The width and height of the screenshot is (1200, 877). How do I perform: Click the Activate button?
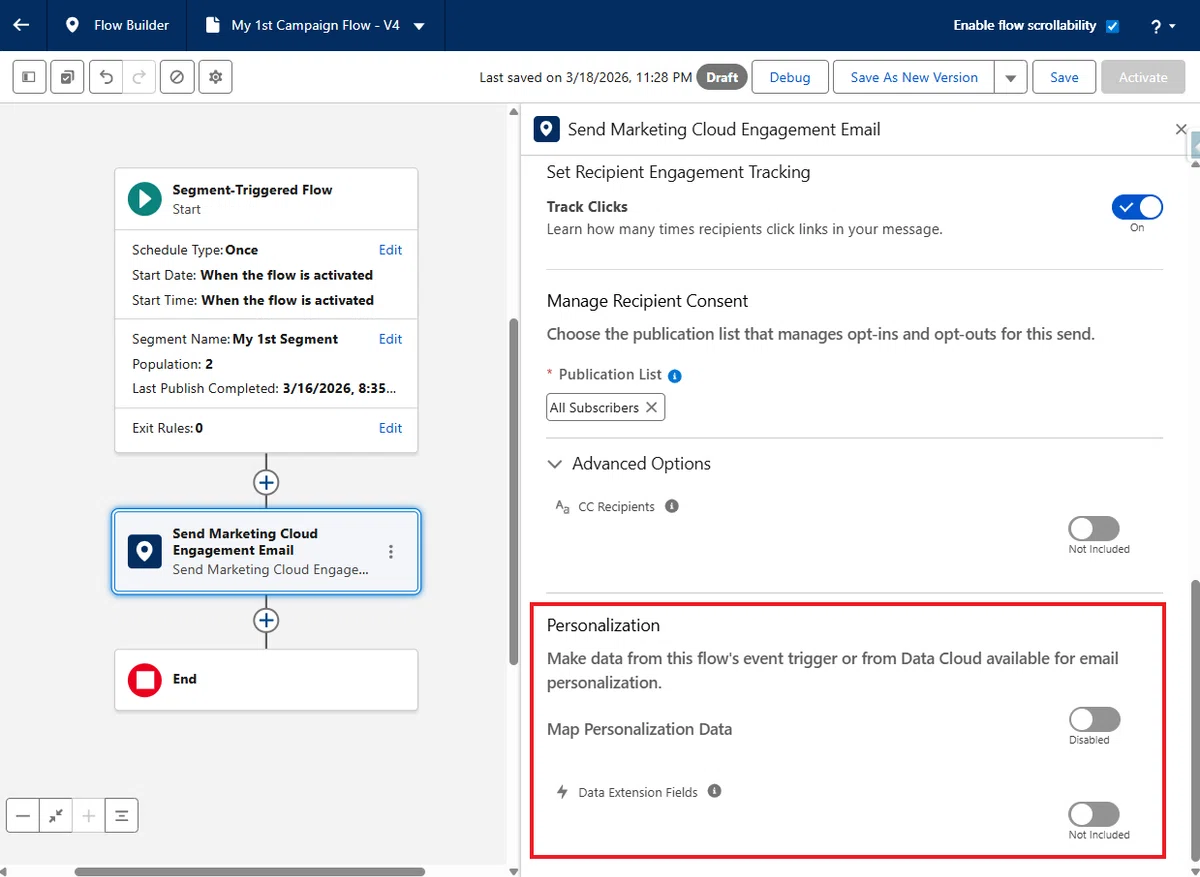click(x=1143, y=77)
